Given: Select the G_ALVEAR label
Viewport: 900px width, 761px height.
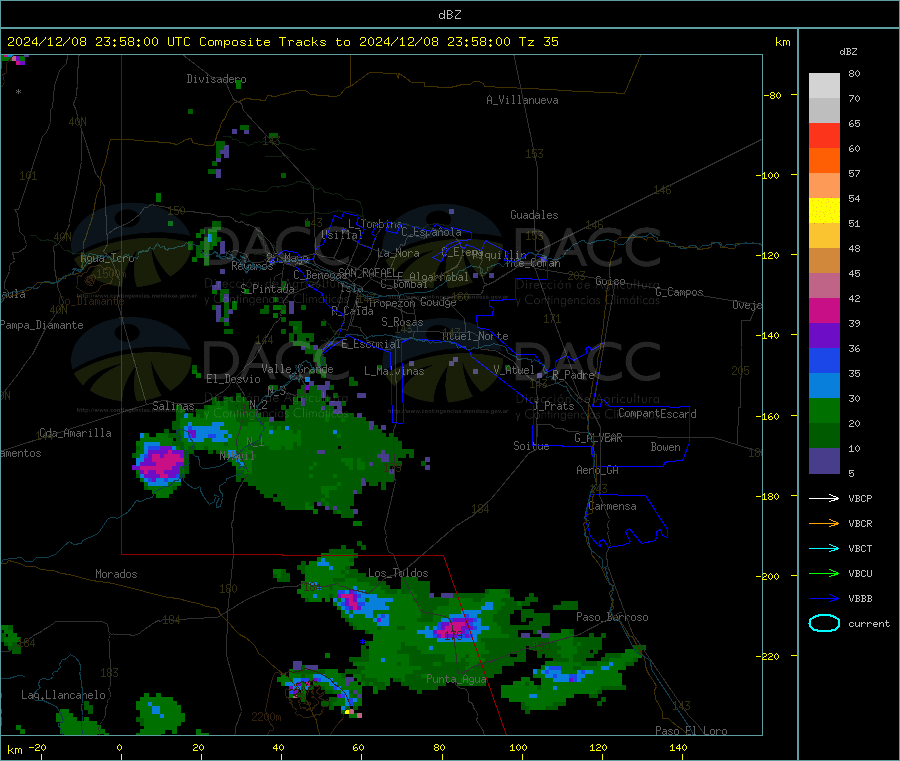Looking at the screenshot, I should (x=598, y=438).
